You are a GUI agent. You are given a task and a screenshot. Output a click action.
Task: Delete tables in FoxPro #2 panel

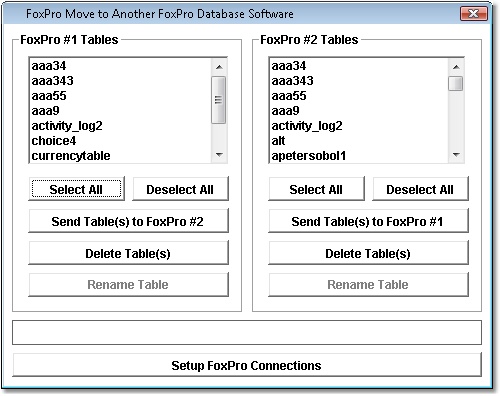[x=368, y=253]
